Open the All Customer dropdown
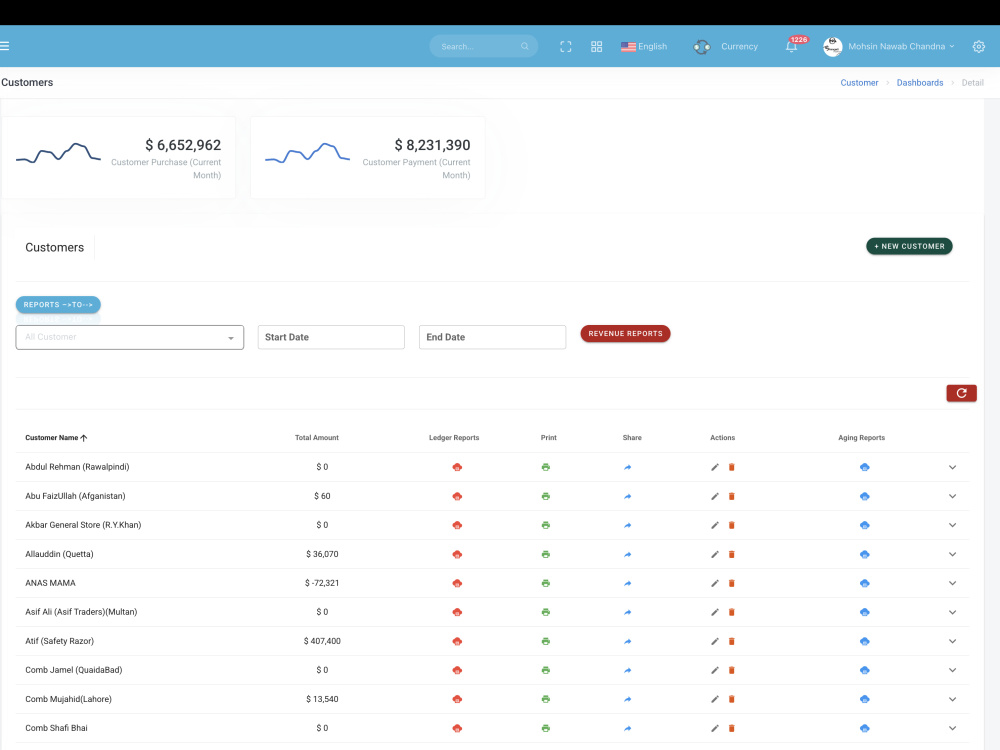1000x750 pixels. (x=129, y=337)
